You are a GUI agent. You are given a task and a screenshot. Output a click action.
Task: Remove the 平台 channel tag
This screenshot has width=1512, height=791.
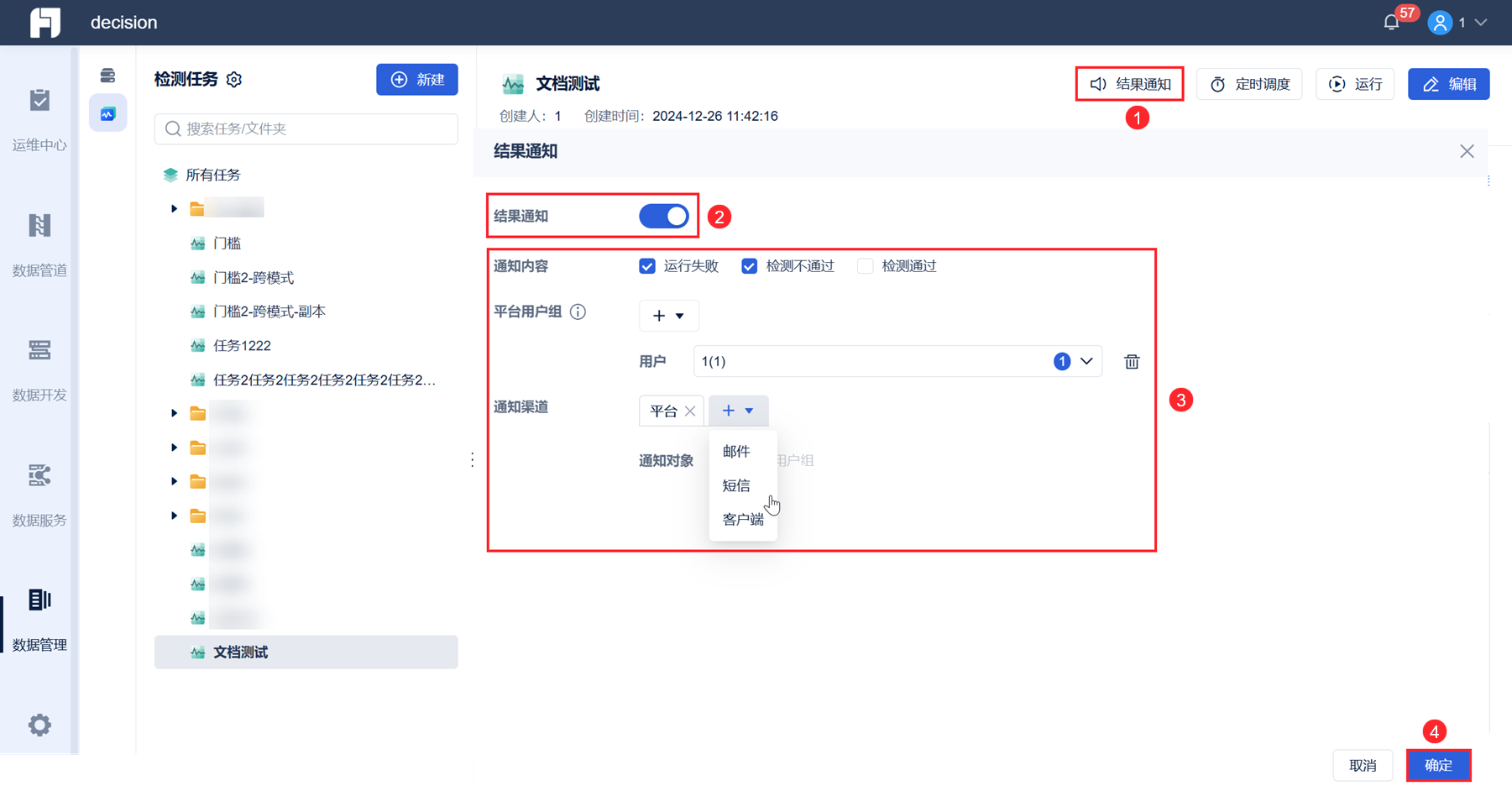pos(690,411)
